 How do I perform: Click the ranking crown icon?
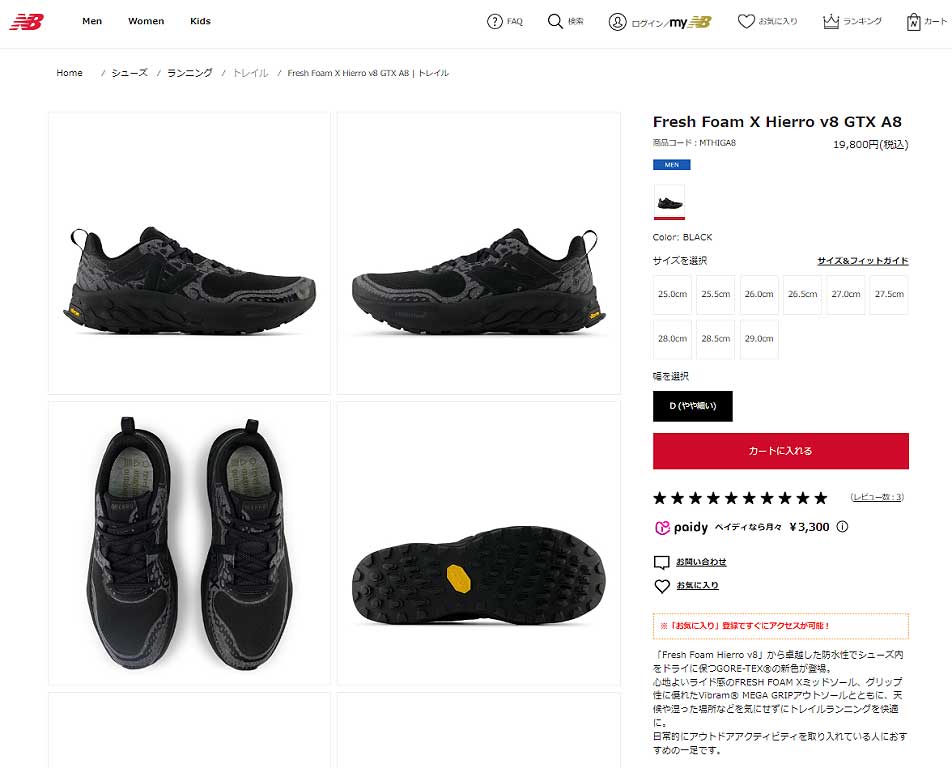[831, 22]
